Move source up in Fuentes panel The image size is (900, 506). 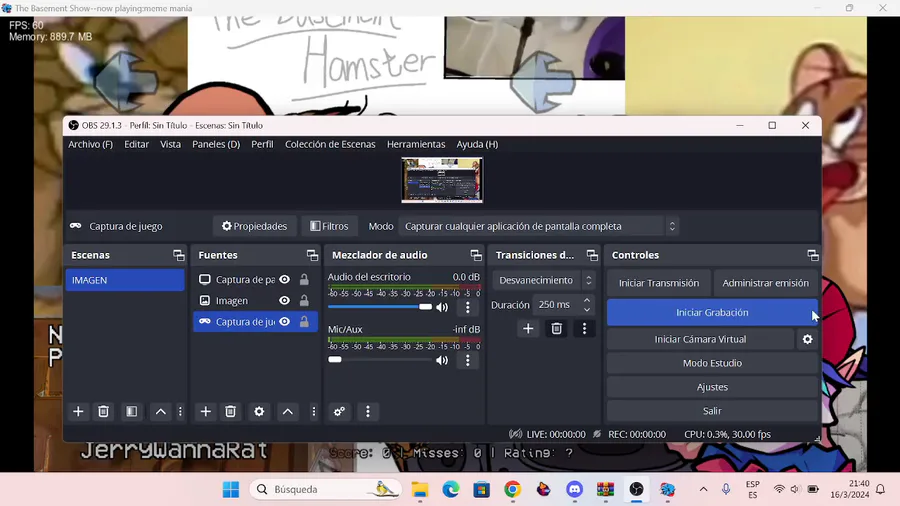(x=288, y=411)
